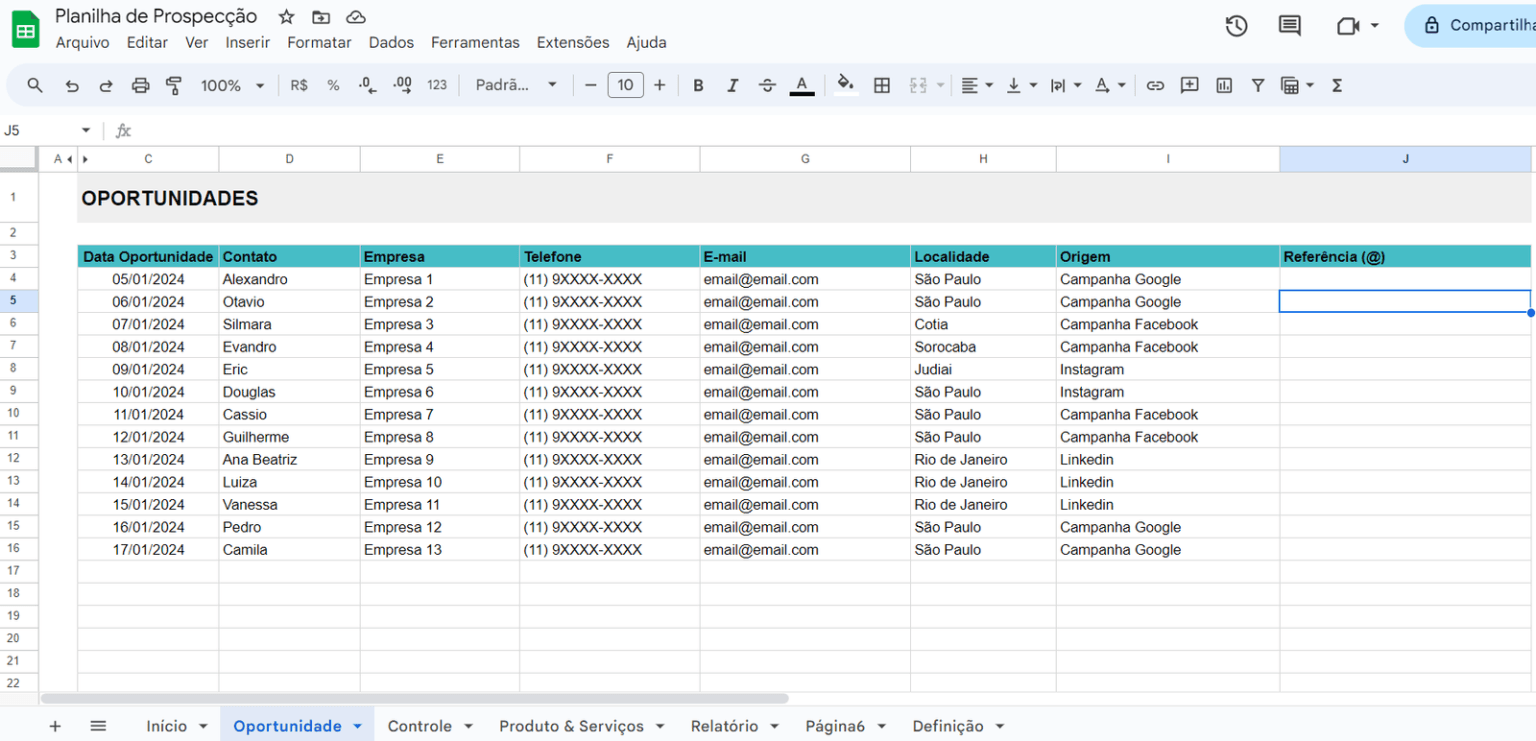Open the Dados menu

[x=391, y=42]
